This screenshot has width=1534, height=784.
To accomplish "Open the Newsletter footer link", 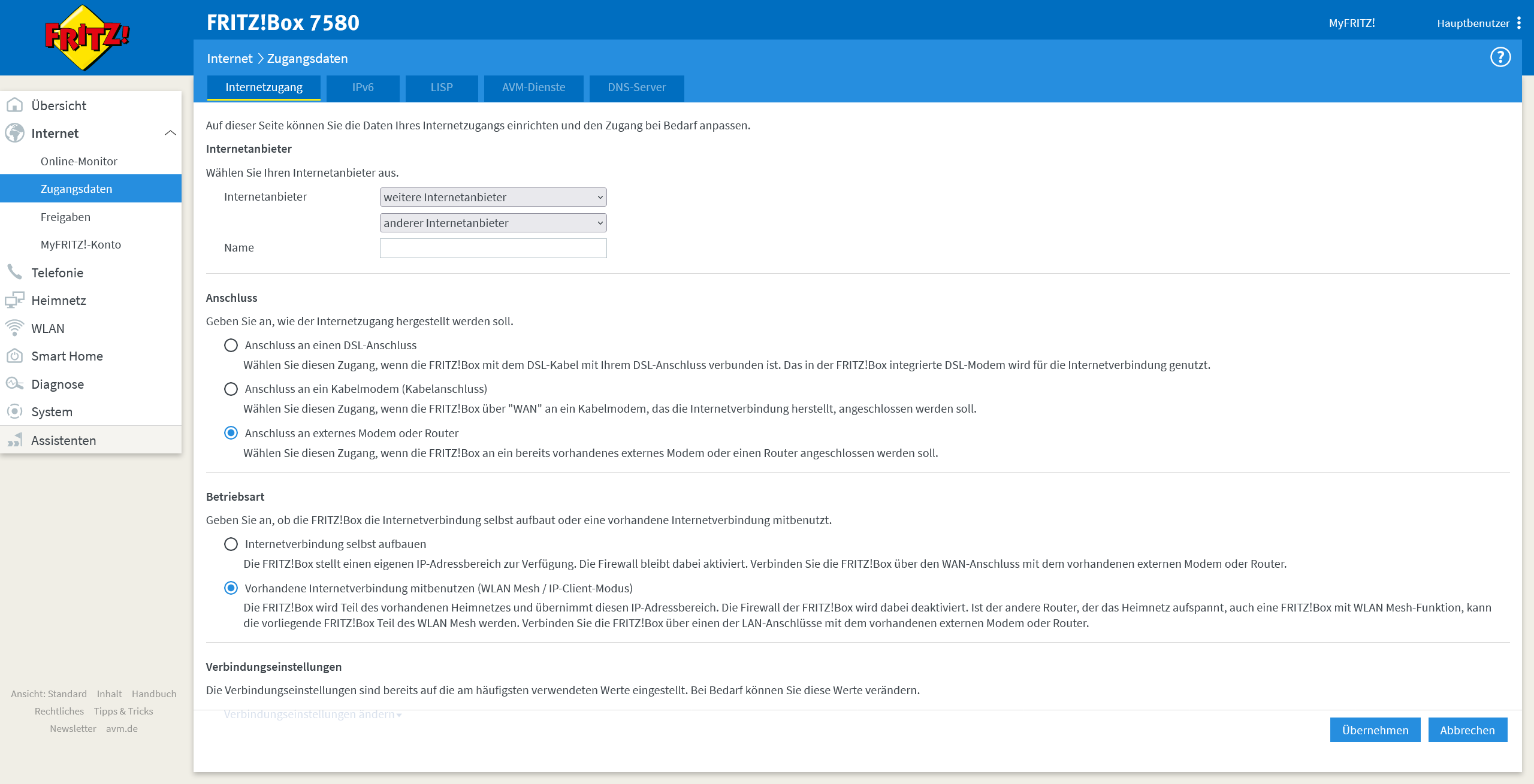I will 73,728.
